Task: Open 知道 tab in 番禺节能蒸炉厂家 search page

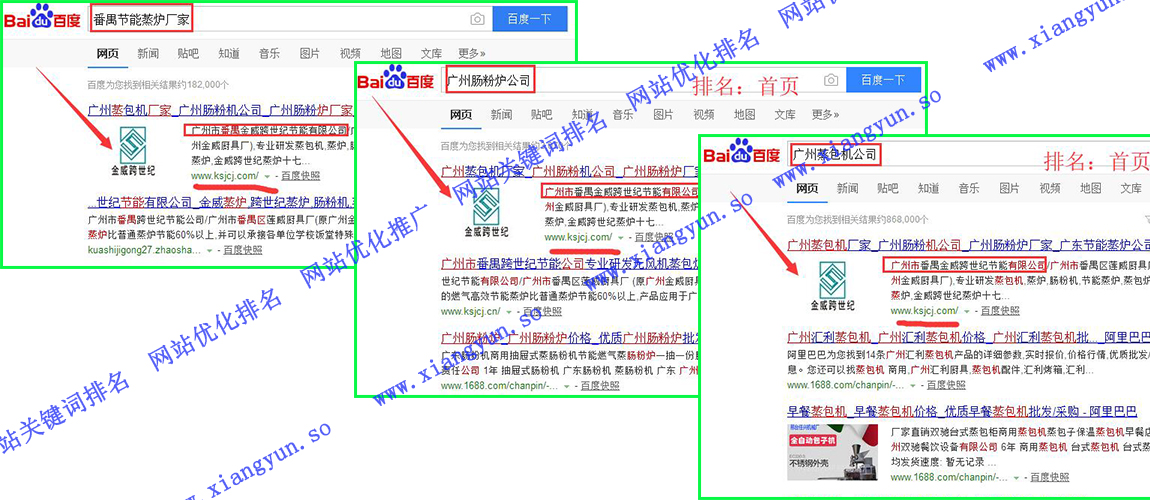Action: click(229, 54)
